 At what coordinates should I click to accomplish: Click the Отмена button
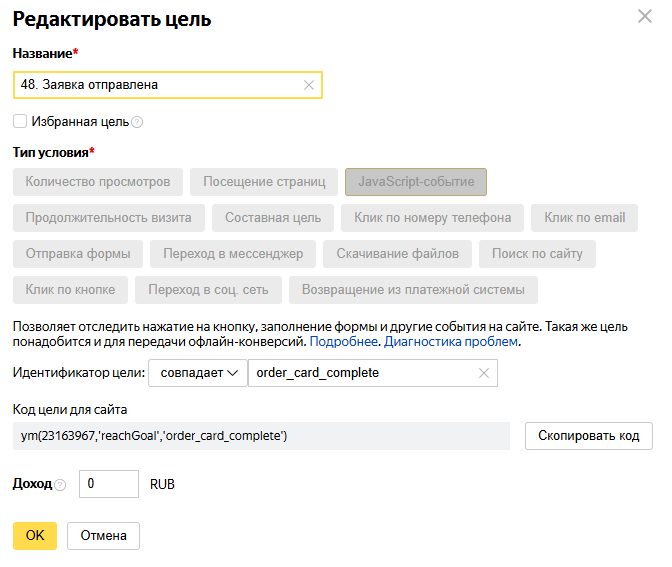103,536
